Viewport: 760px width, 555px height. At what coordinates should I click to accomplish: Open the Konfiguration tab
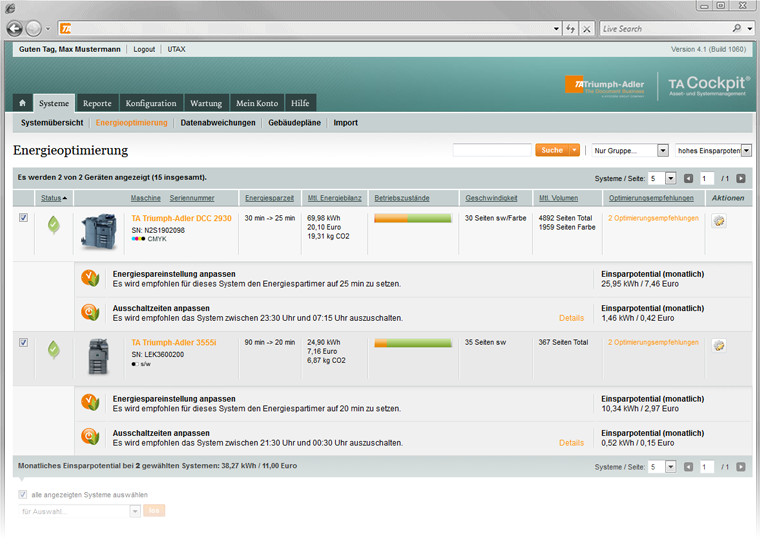click(x=151, y=103)
